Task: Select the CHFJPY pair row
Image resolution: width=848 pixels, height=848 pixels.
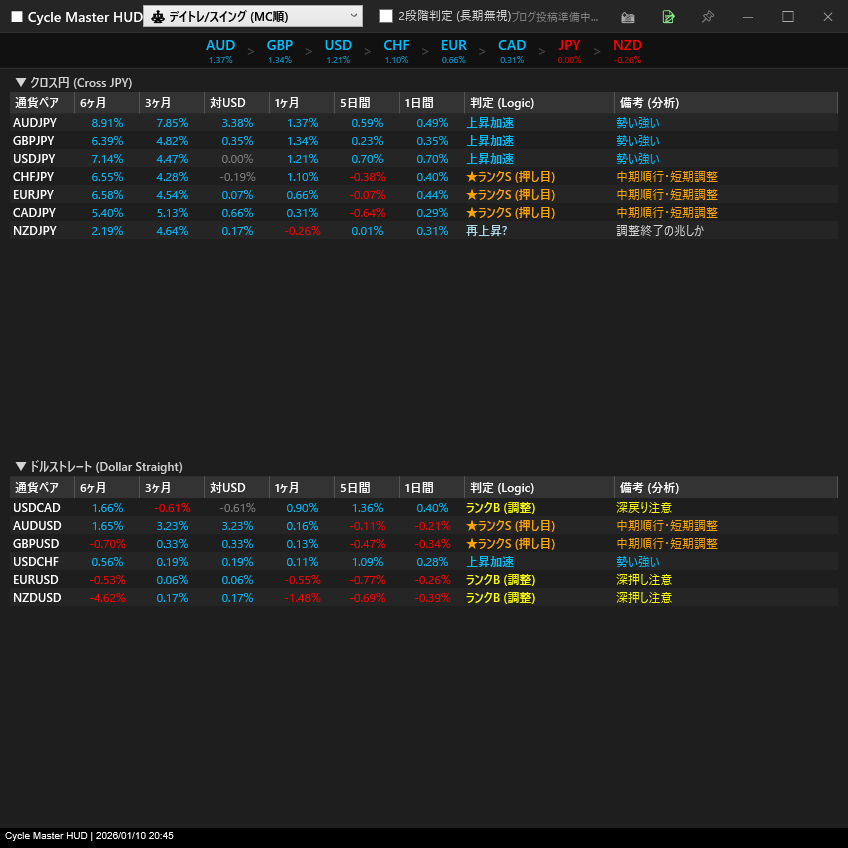Action: point(35,177)
